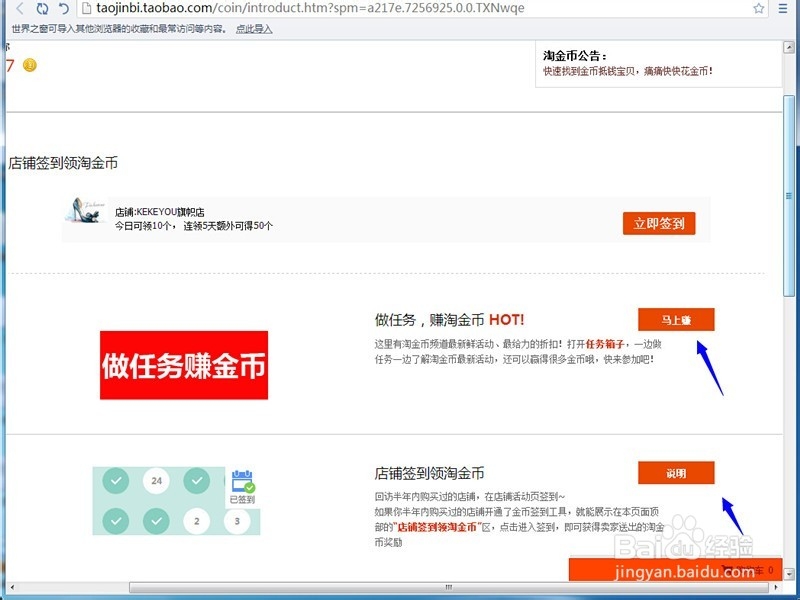
Task: Click the page icon in the address bar
Action: [86, 8]
